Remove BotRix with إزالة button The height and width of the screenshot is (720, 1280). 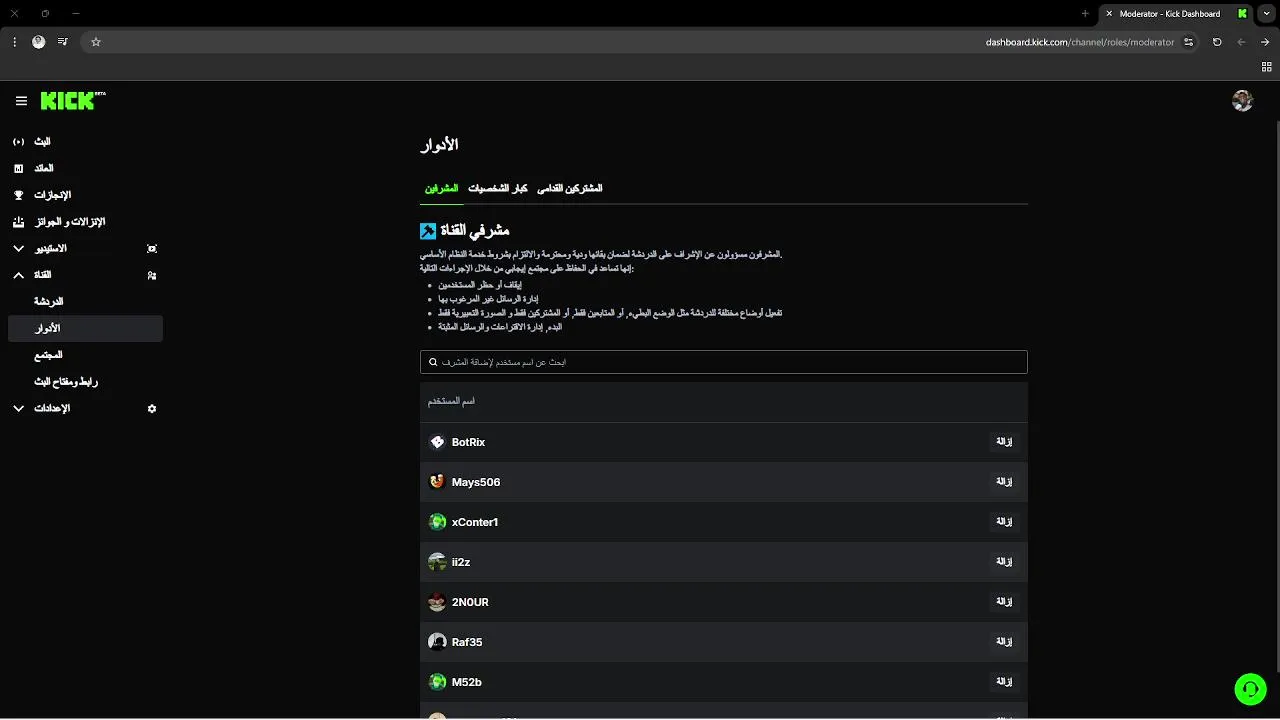coord(1004,442)
